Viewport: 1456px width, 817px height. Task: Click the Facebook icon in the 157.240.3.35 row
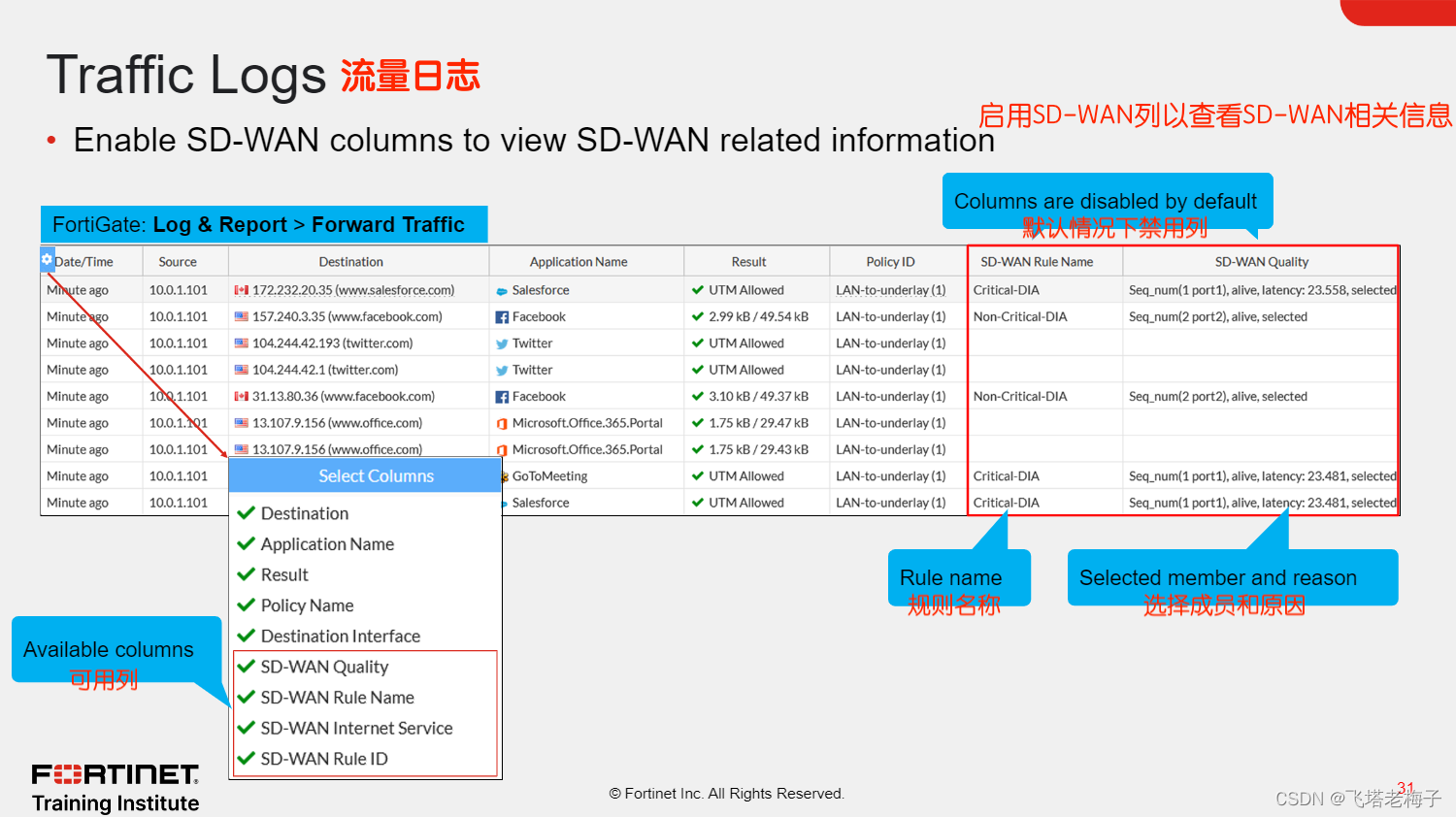[502, 317]
